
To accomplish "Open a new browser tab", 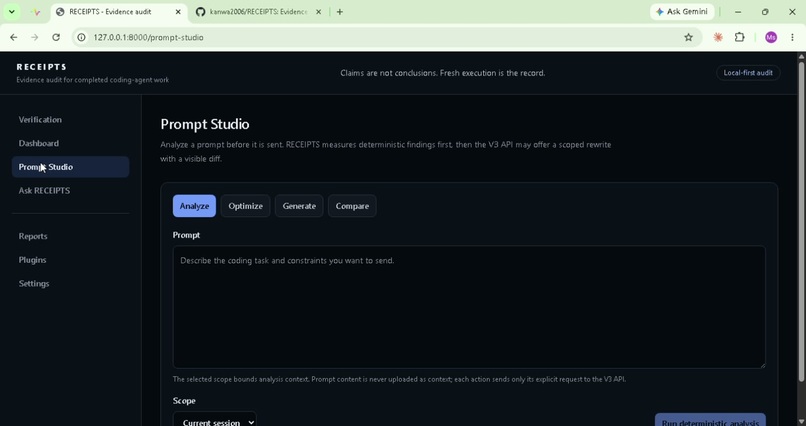I will [339, 12].
